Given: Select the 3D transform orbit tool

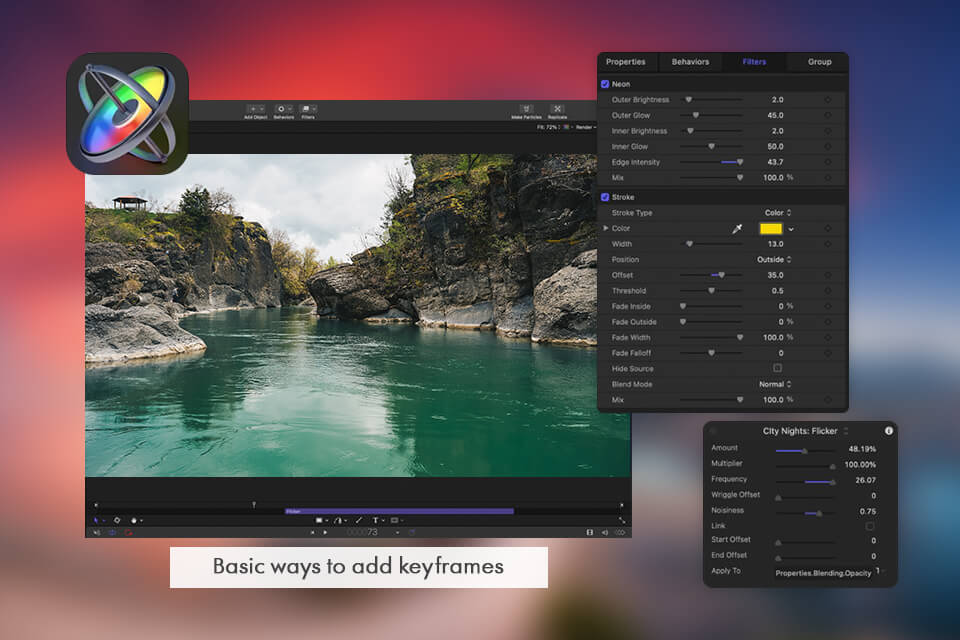Looking at the screenshot, I should pyautogui.click(x=117, y=520).
